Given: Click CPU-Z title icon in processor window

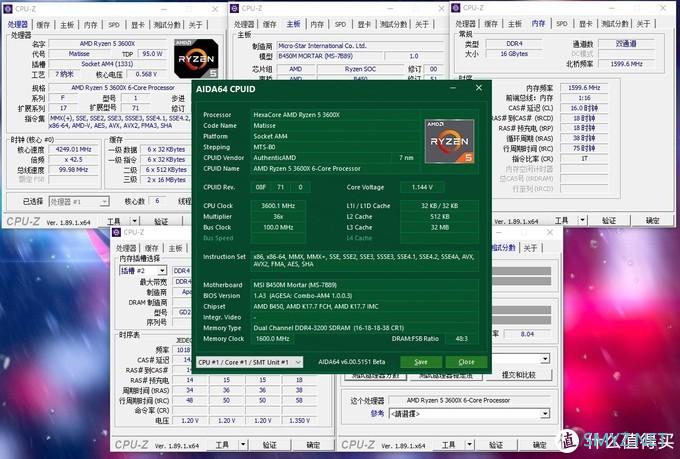Looking at the screenshot, I should [x=9, y=9].
